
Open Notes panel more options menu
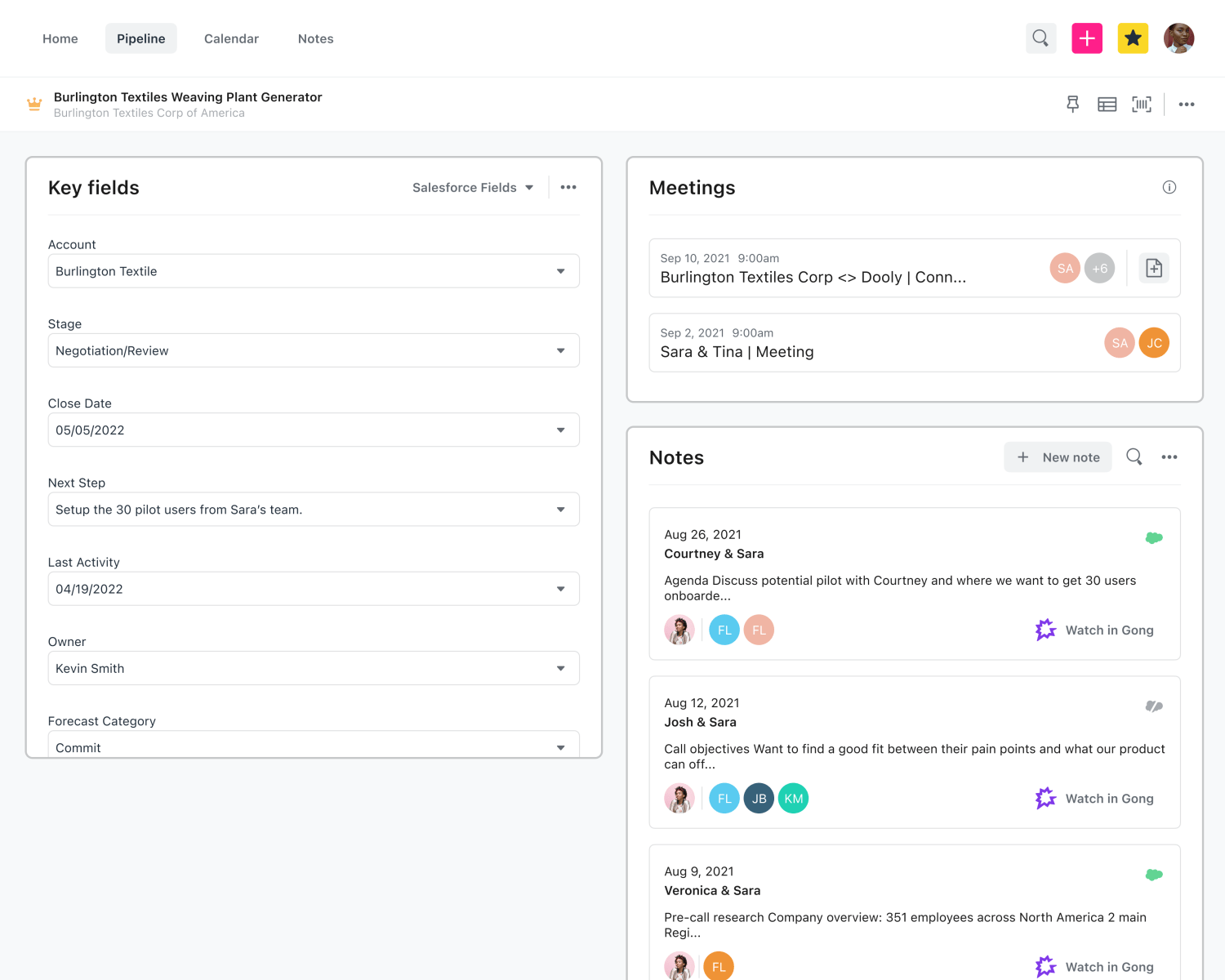click(x=1169, y=457)
